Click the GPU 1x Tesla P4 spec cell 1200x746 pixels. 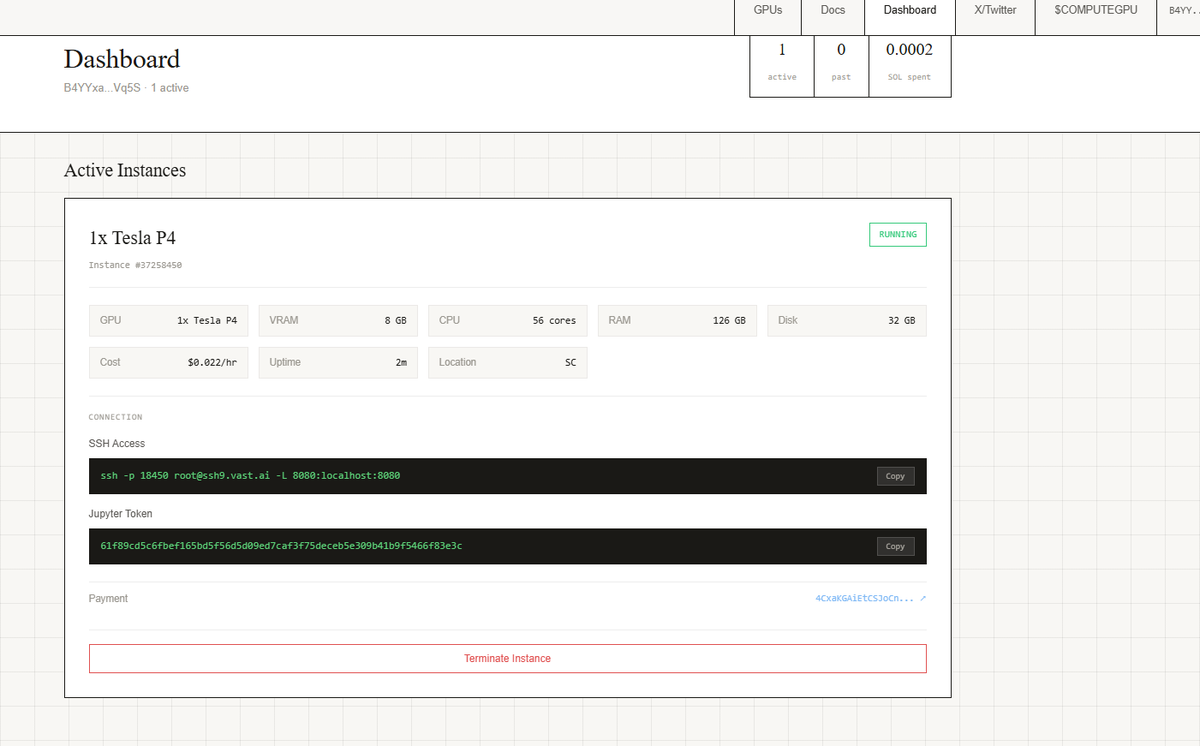point(168,320)
